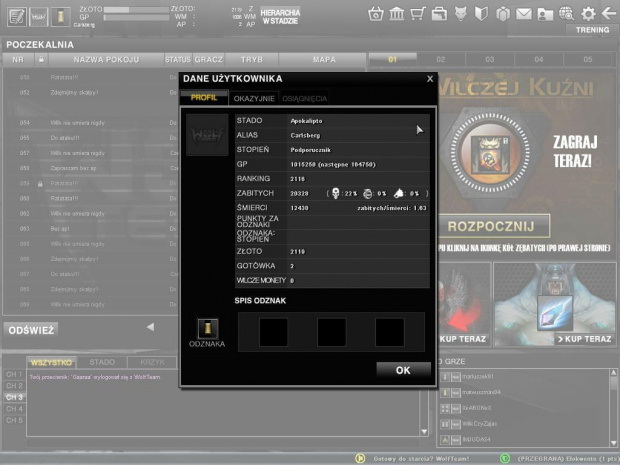This screenshot has height=465, width=620.
Task: Go to room list page 03
Action: (x=490, y=59)
